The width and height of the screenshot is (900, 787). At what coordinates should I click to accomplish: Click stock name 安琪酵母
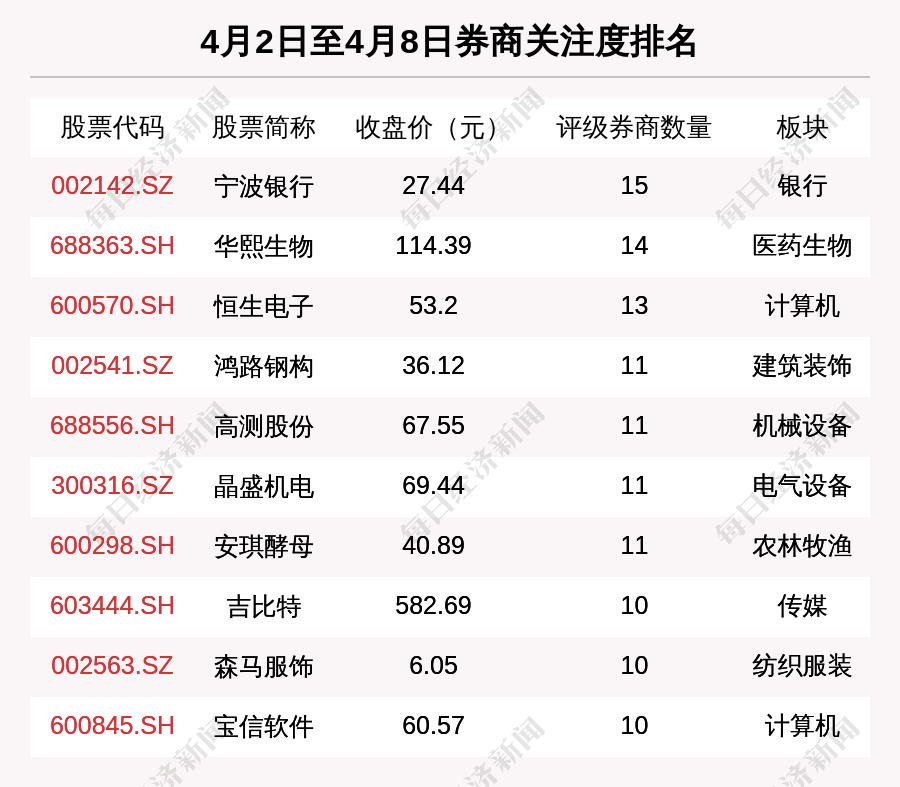(x=263, y=546)
